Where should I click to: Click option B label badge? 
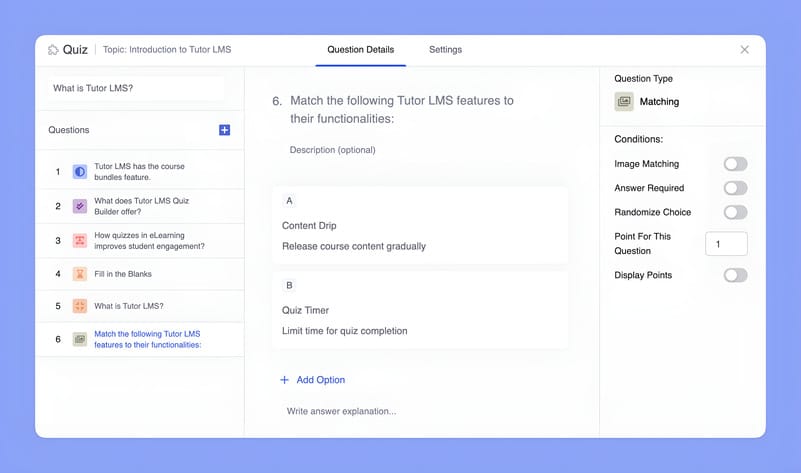pos(289,286)
